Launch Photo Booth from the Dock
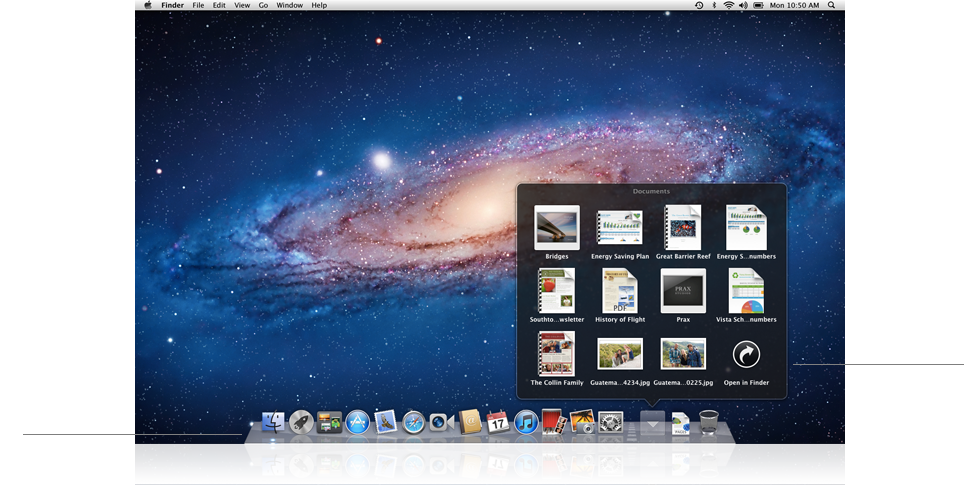Image resolution: width=980 pixels, height=485 pixels. 554,423
